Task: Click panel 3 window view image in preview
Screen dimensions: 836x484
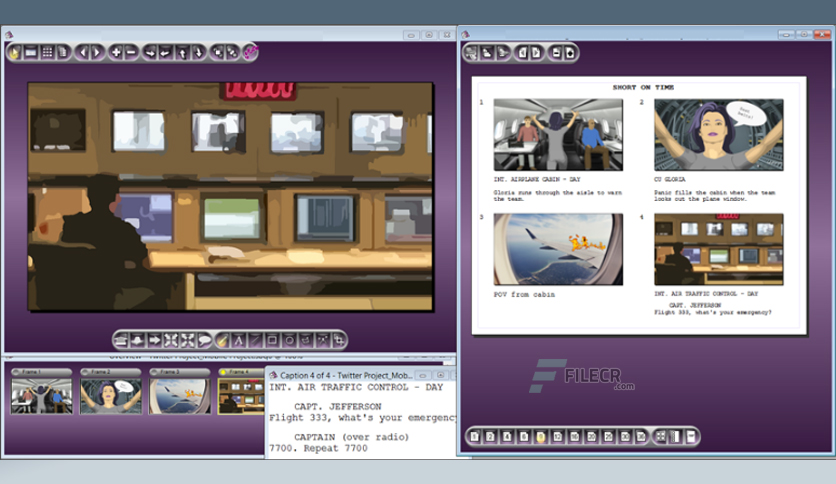Action: click(x=558, y=249)
